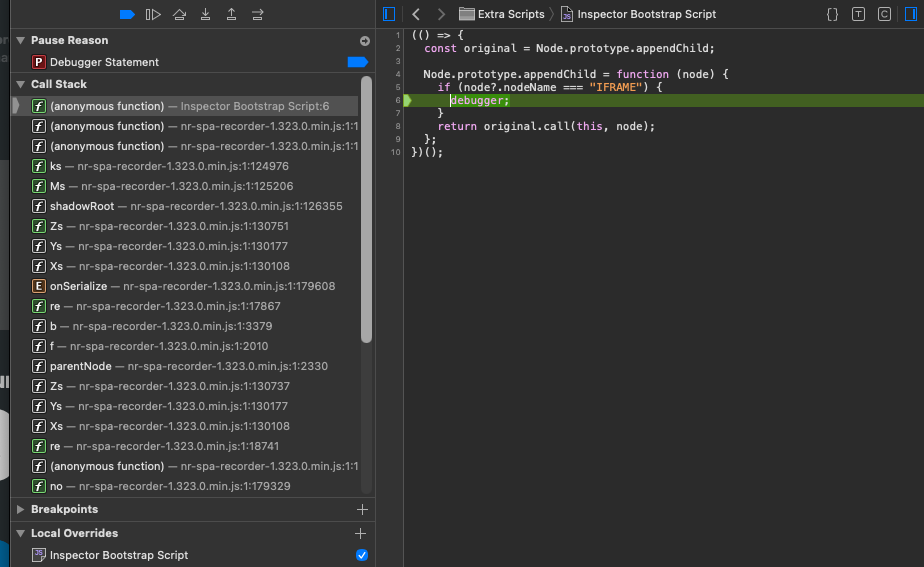Click line number 8 in the gutter
The height and width of the screenshot is (567, 924).
398,126
